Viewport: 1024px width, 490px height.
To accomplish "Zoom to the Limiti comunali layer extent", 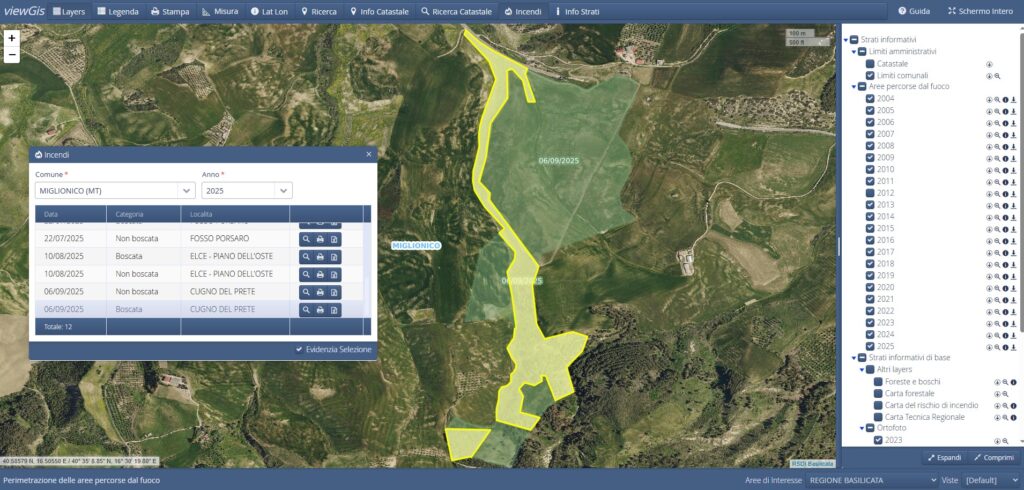I will pos(997,76).
